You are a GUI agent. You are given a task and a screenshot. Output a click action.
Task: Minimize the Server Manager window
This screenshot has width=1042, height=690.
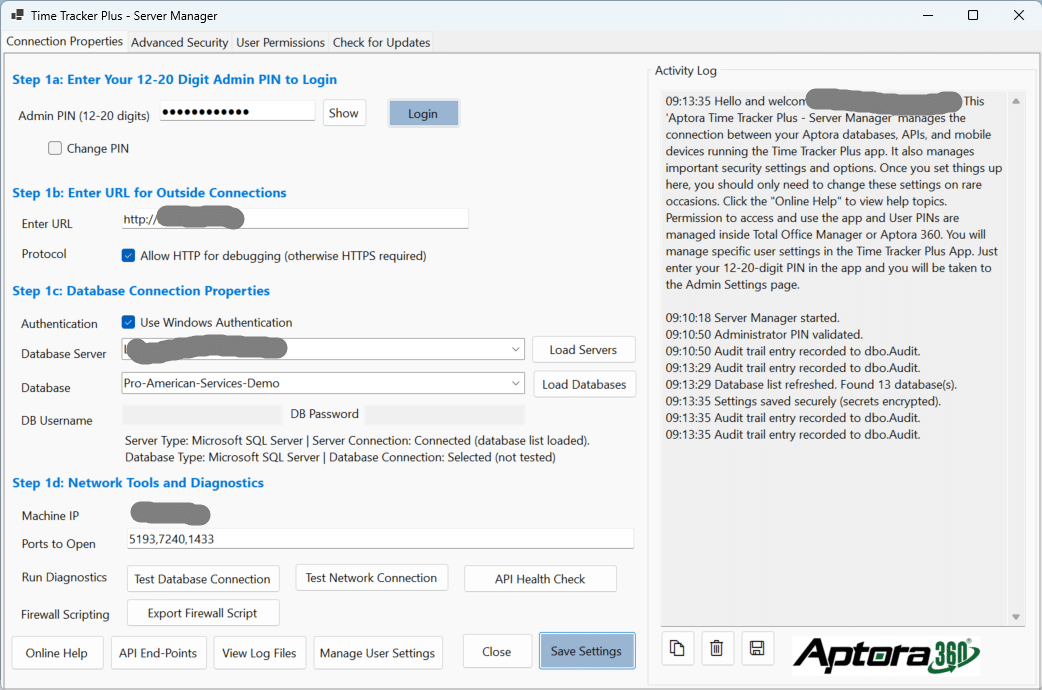[x=928, y=15]
